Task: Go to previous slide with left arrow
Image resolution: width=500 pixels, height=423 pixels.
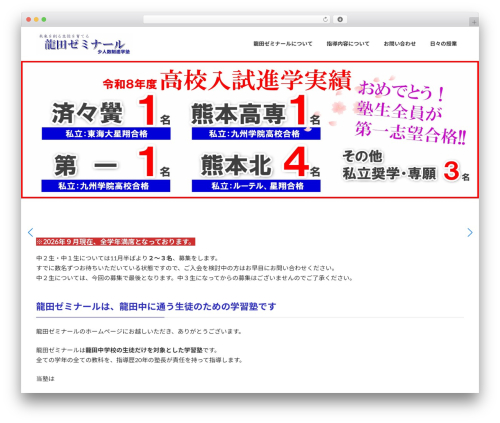Action: pos(30,232)
